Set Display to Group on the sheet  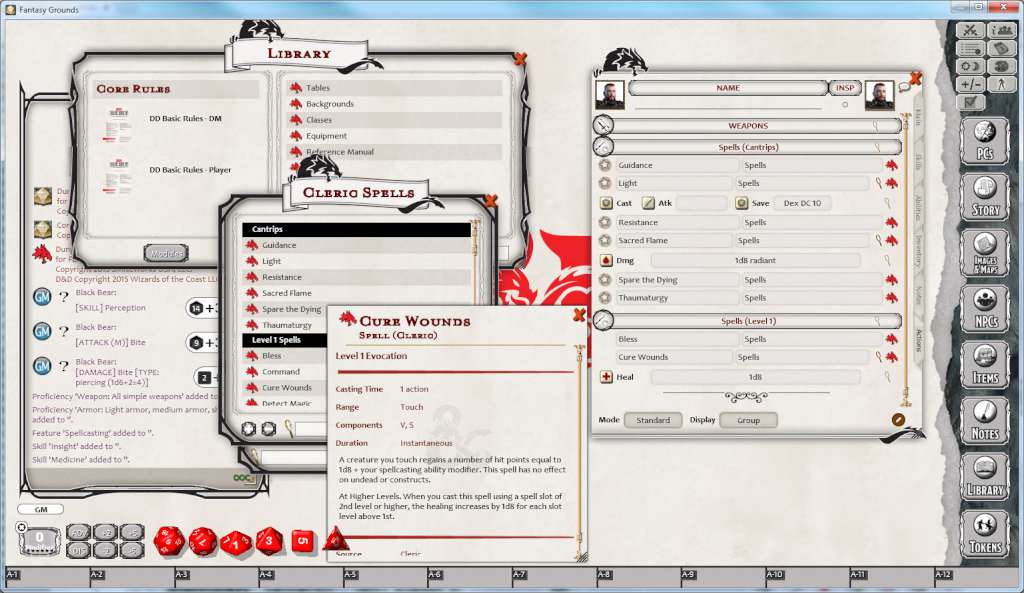coord(748,420)
